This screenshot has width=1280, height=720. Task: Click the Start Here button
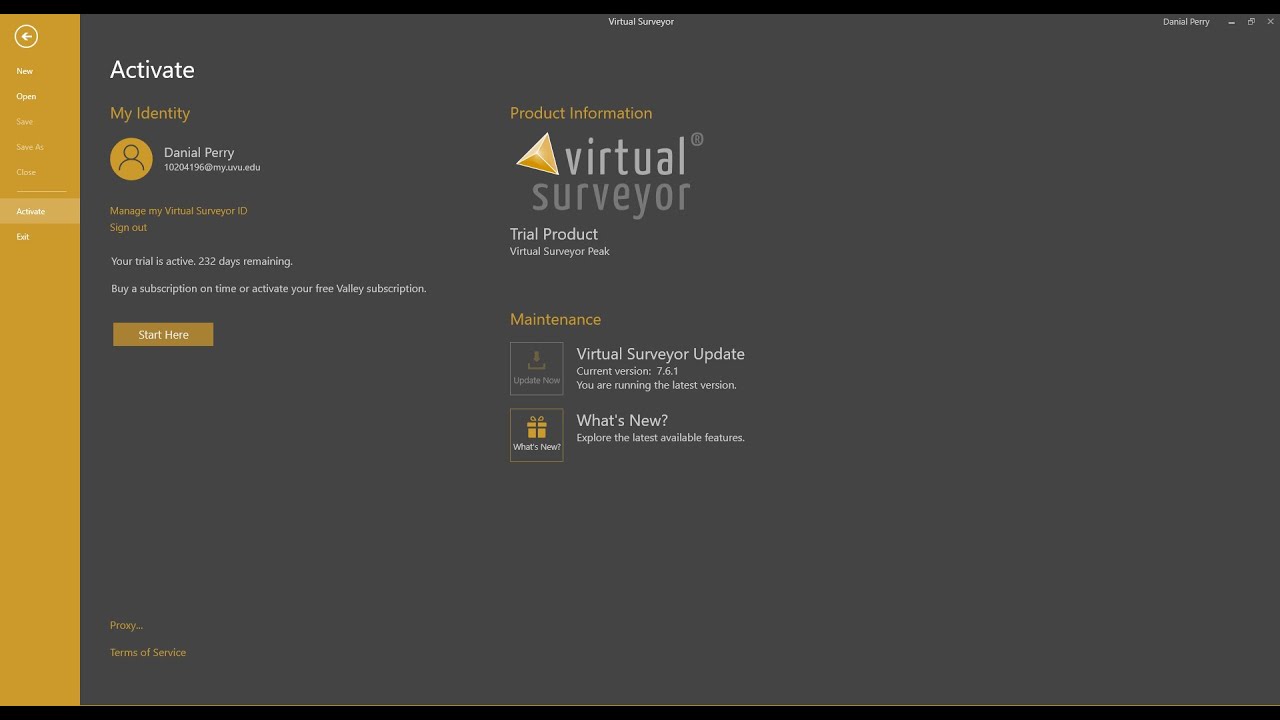point(163,334)
